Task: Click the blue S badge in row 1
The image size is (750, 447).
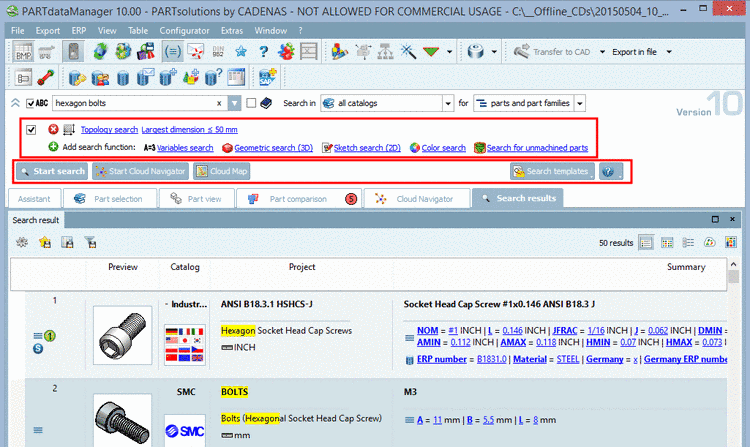Action: coord(38,349)
